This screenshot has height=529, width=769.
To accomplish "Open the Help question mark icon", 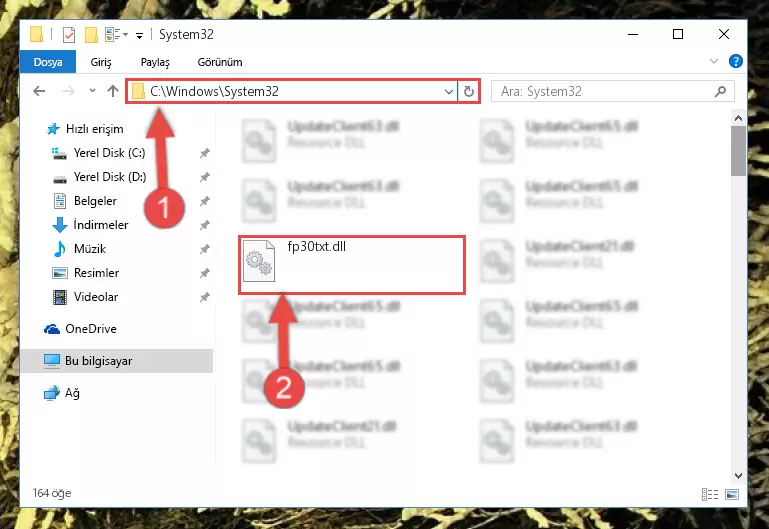I will point(736,61).
